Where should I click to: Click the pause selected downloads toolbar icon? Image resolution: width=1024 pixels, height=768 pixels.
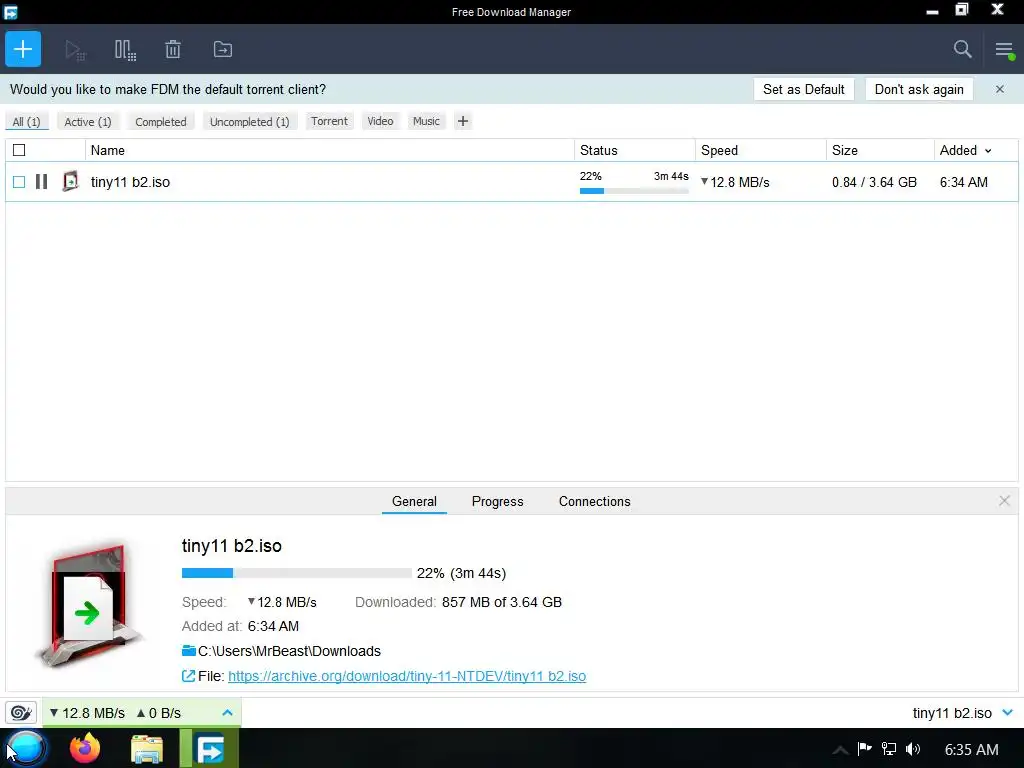click(125, 50)
